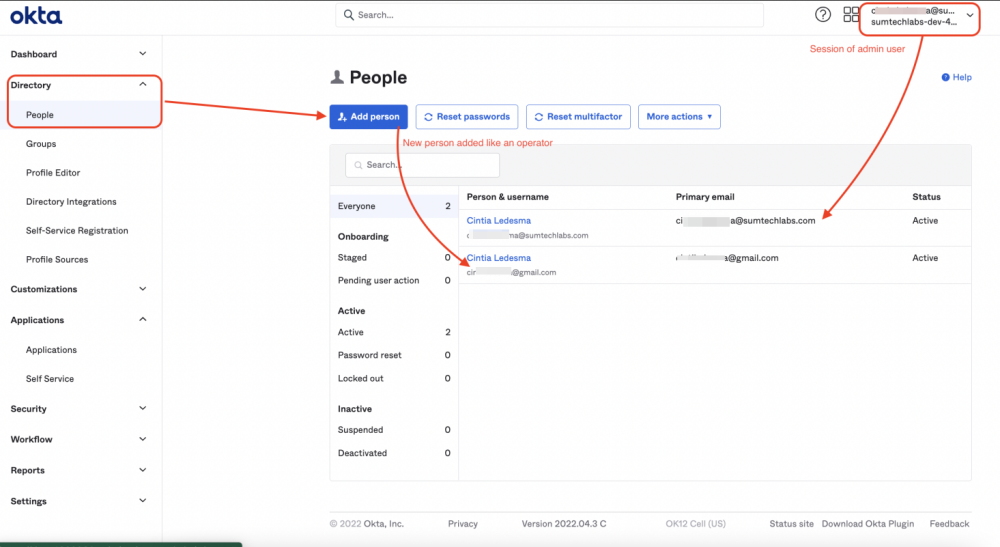Click the Add person button
This screenshot has height=547, width=1000.
point(369,117)
